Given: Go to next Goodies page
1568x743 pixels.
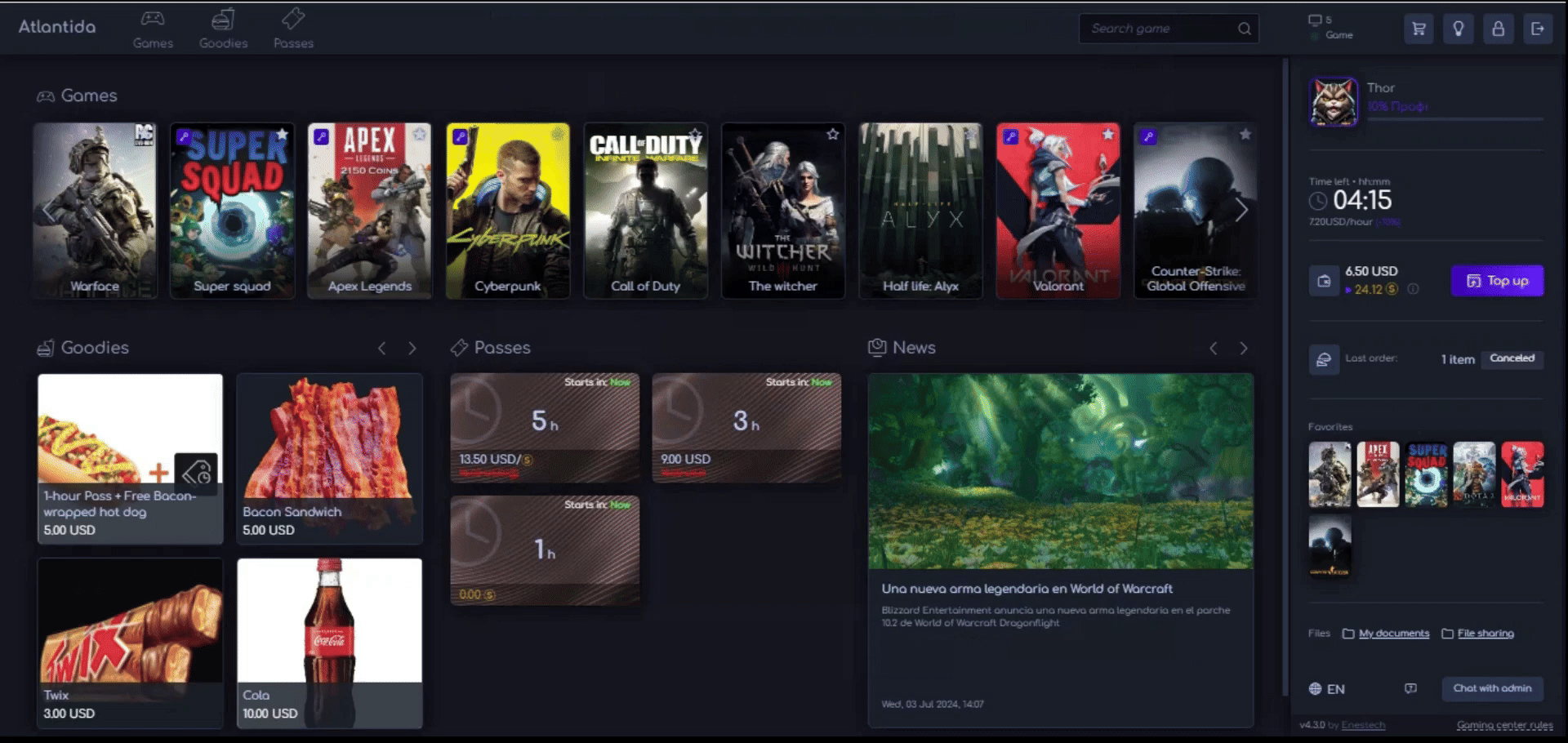Looking at the screenshot, I should pos(412,349).
